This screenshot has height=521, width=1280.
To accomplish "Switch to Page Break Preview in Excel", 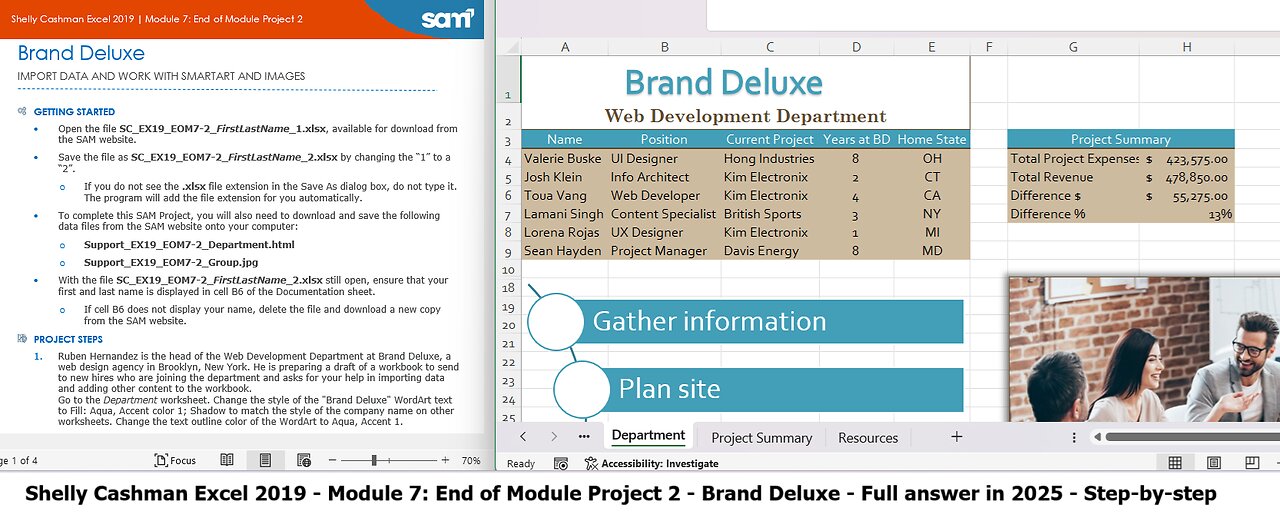I will 1251,463.
